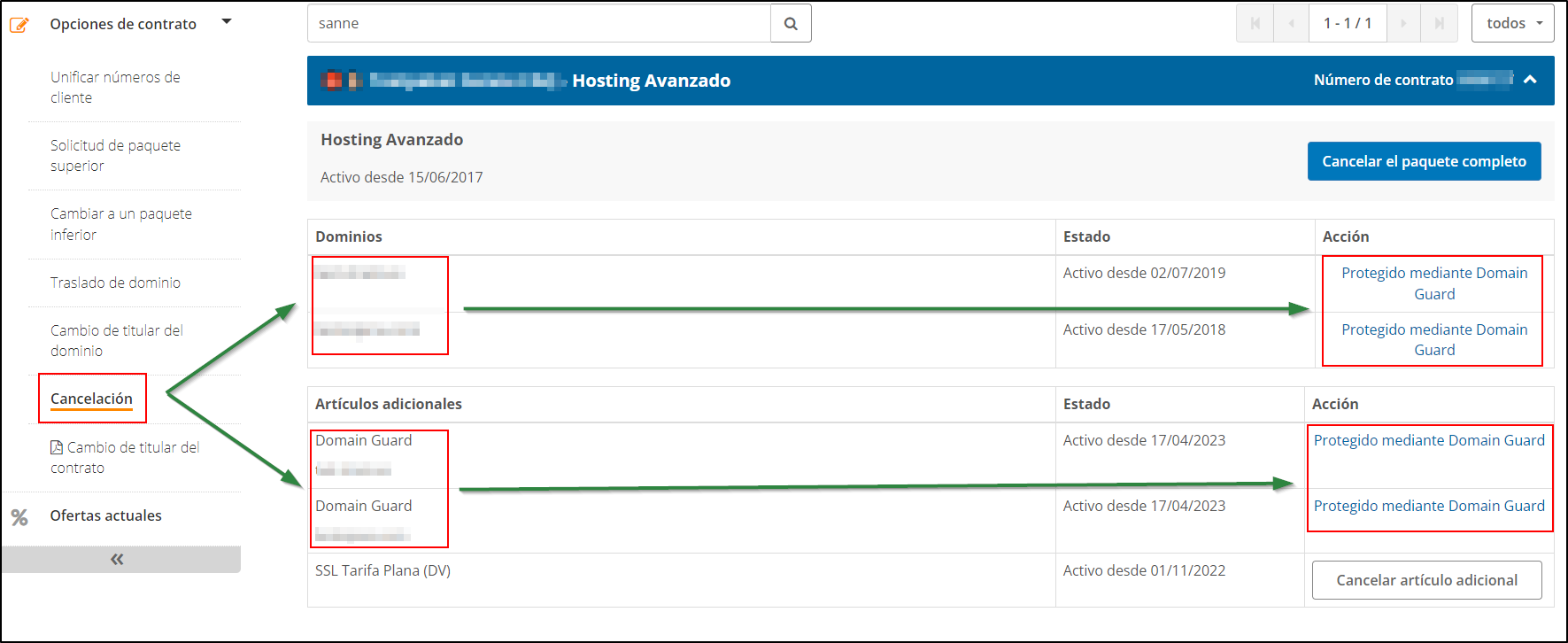Viewport: 1568px width, 643px height.
Task: Click the edit icon beside Opciones de contrato
Action: coord(19,25)
